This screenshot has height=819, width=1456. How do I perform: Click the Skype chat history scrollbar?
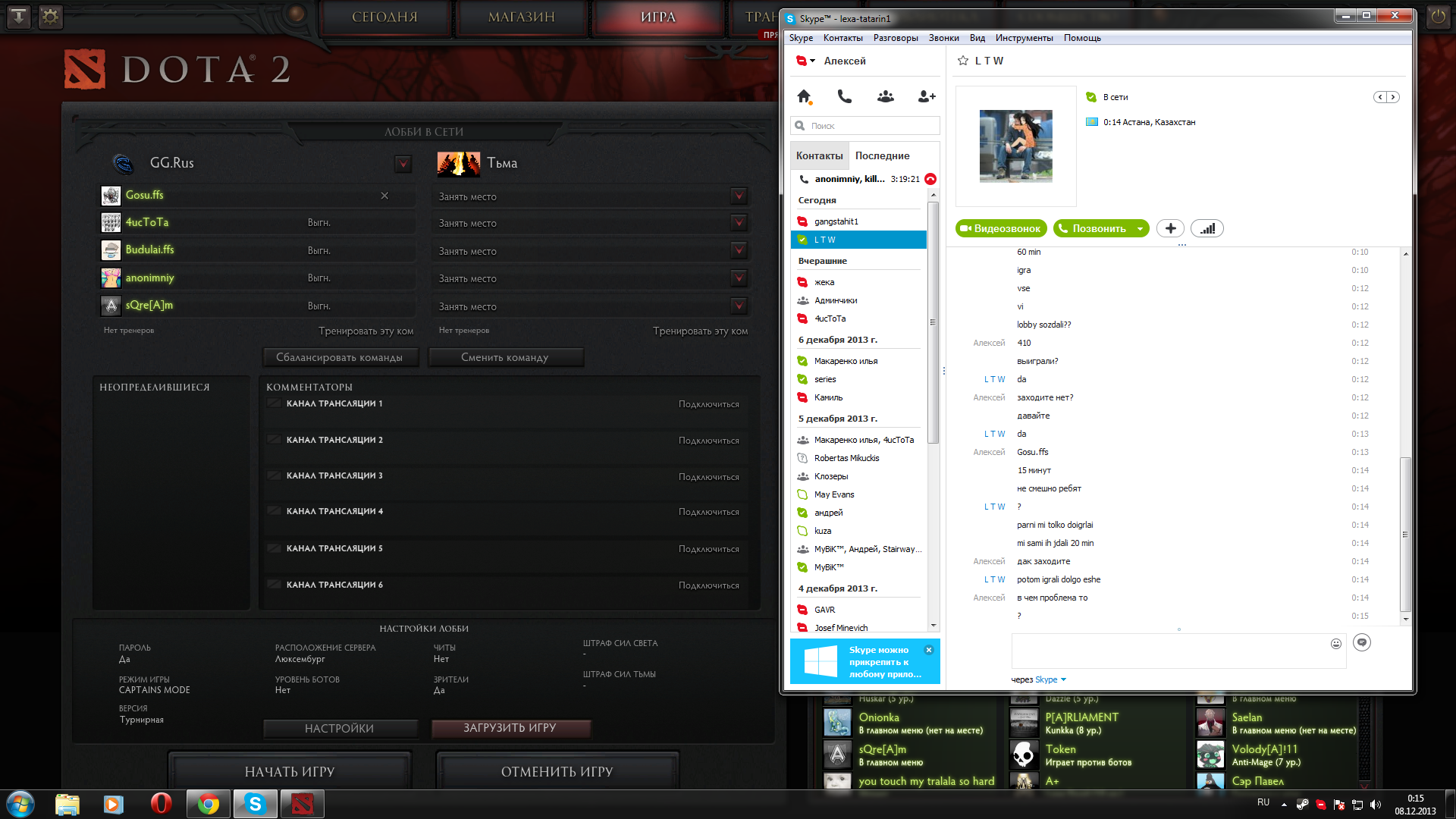[x=1405, y=534]
